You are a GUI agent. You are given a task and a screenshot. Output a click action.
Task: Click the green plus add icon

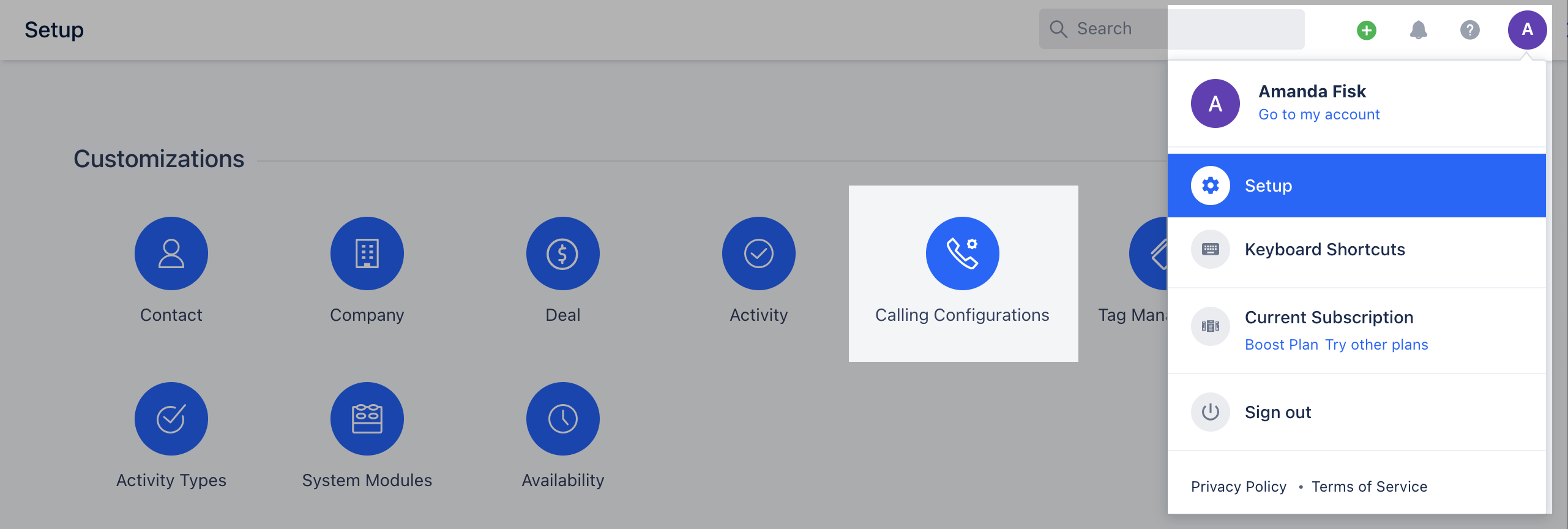pos(1367,30)
